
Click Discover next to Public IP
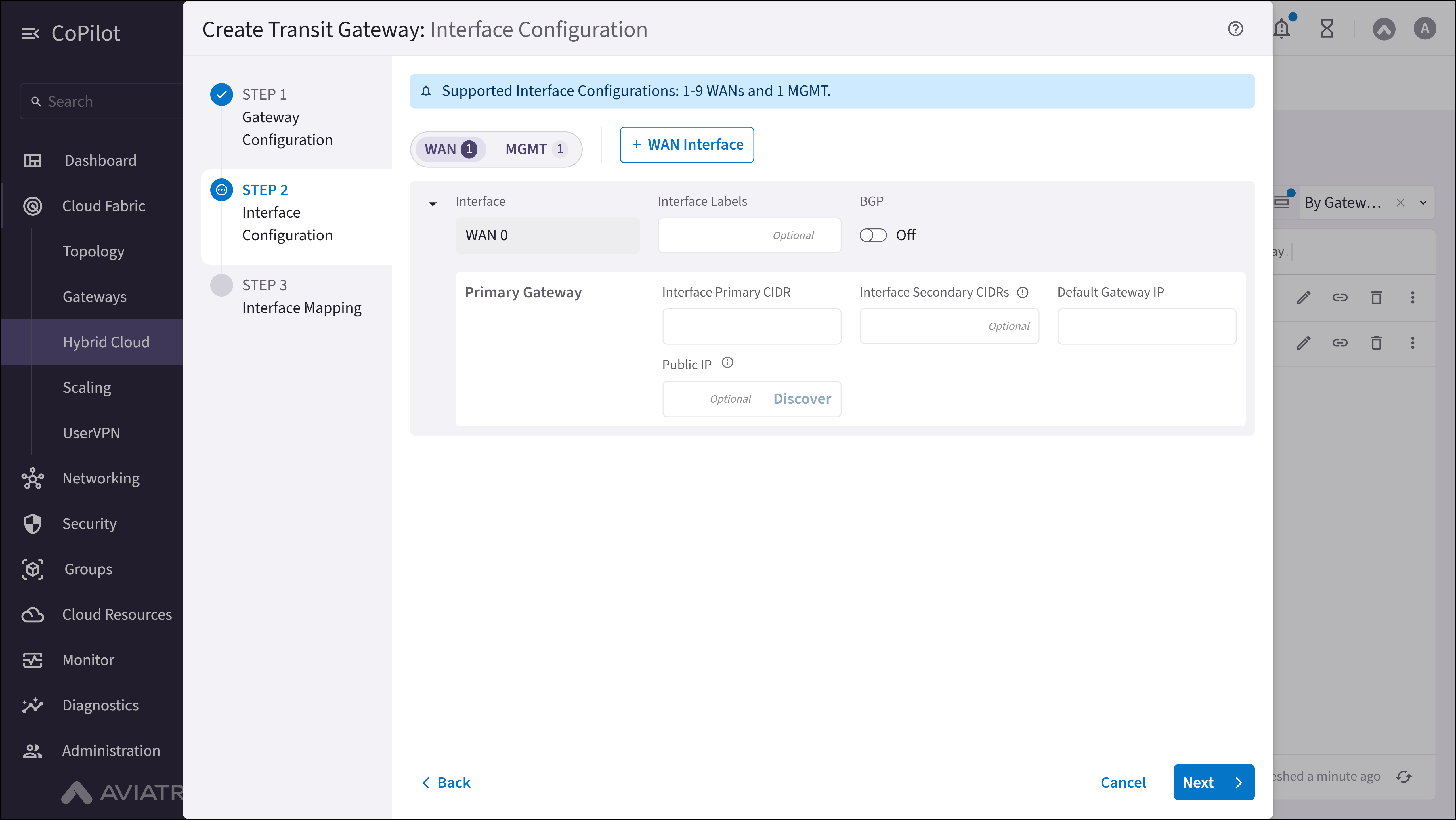point(802,398)
